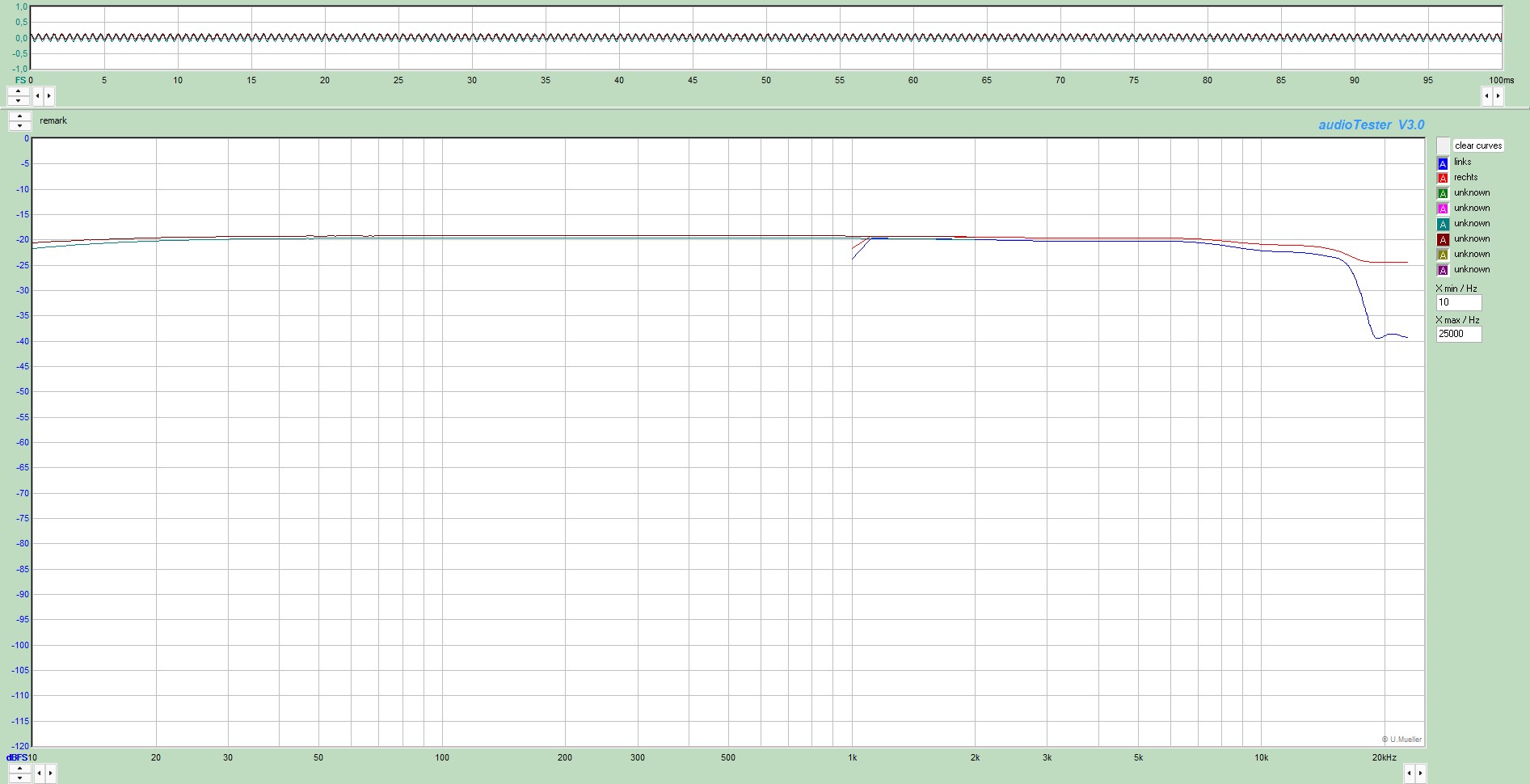The width and height of the screenshot is (1530, 784).
Task: Click right arrow beside the dBFS stepper
Action: (x=50, y=773)
